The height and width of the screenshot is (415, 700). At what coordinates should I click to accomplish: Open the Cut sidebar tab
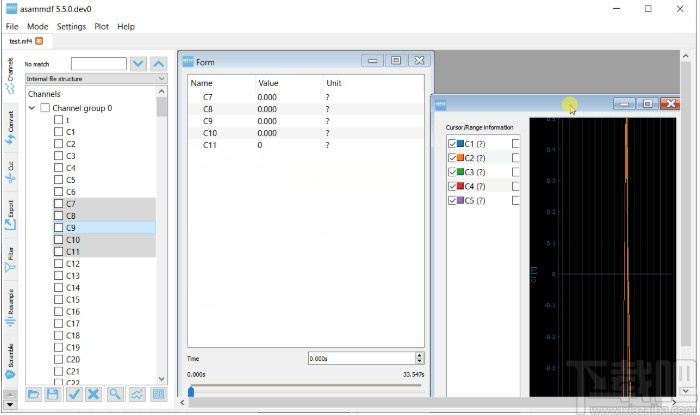[10, 172]
